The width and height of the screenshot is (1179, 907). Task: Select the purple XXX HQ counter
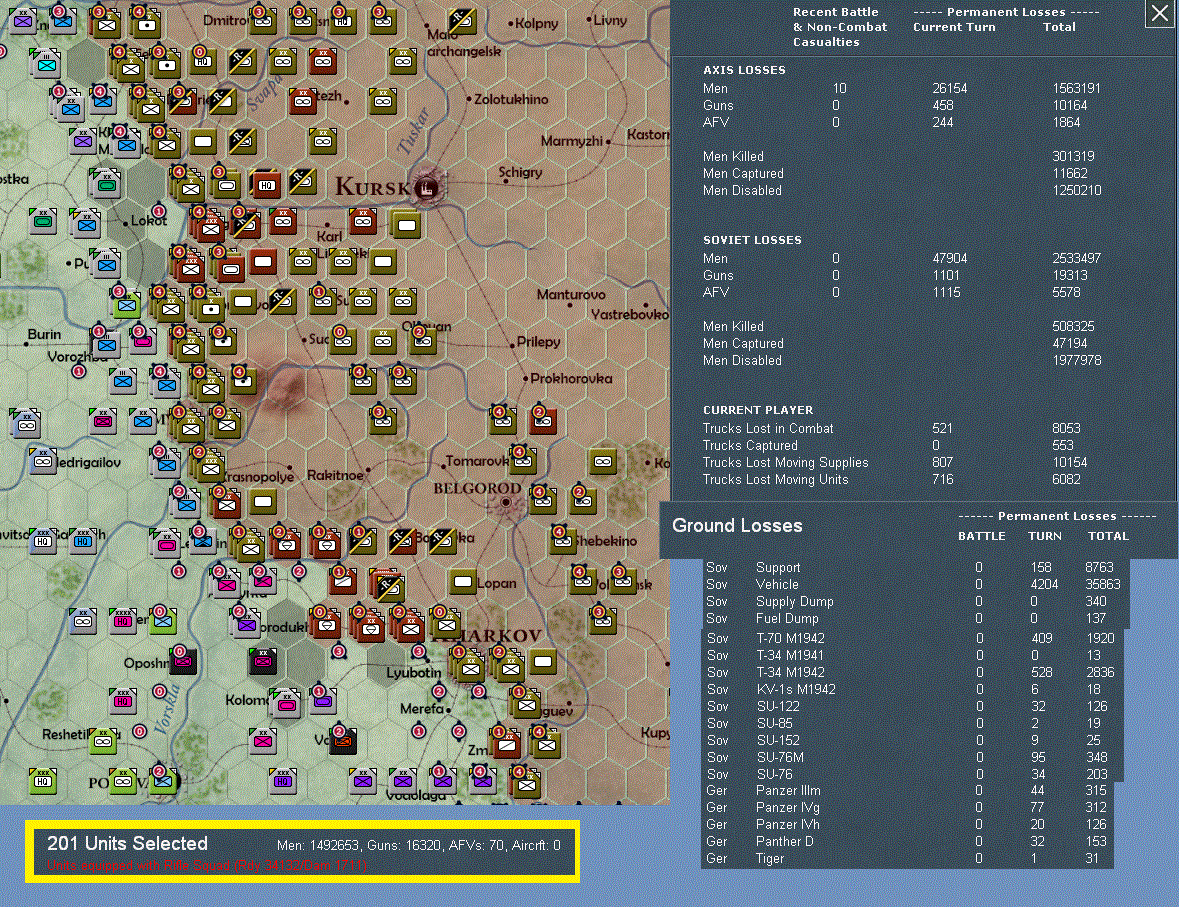click(x=283, y=780)
